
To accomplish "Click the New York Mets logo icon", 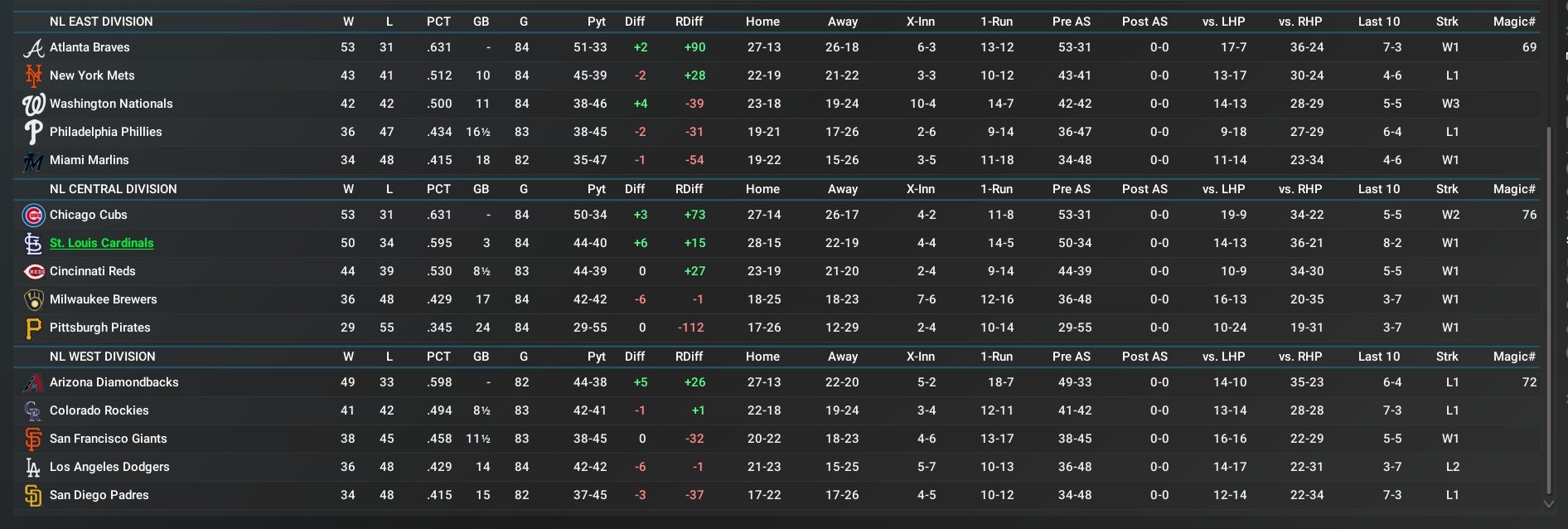I will (33, 76).
